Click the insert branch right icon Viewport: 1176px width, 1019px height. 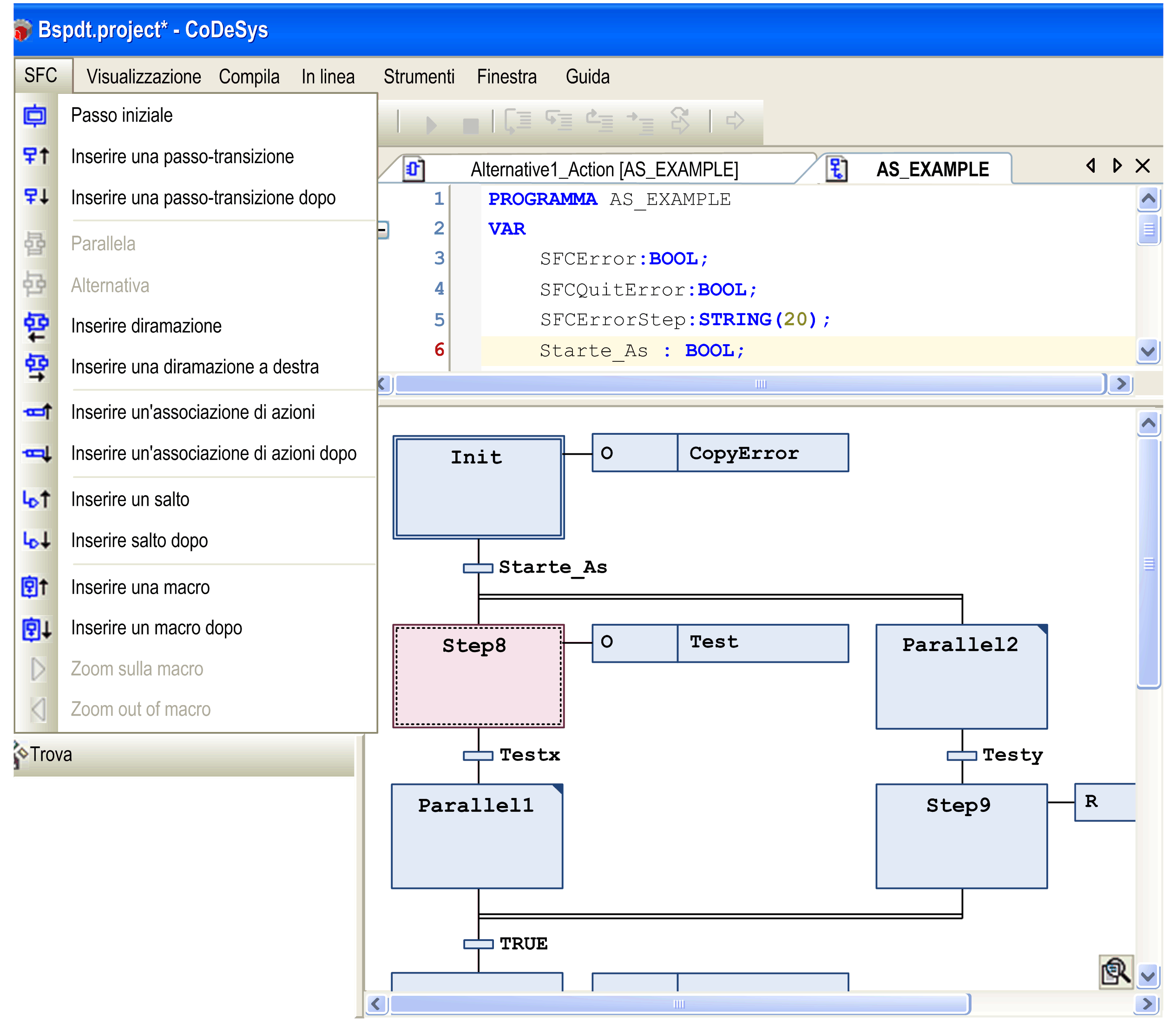pyautogui.click(x=36, y=367)
